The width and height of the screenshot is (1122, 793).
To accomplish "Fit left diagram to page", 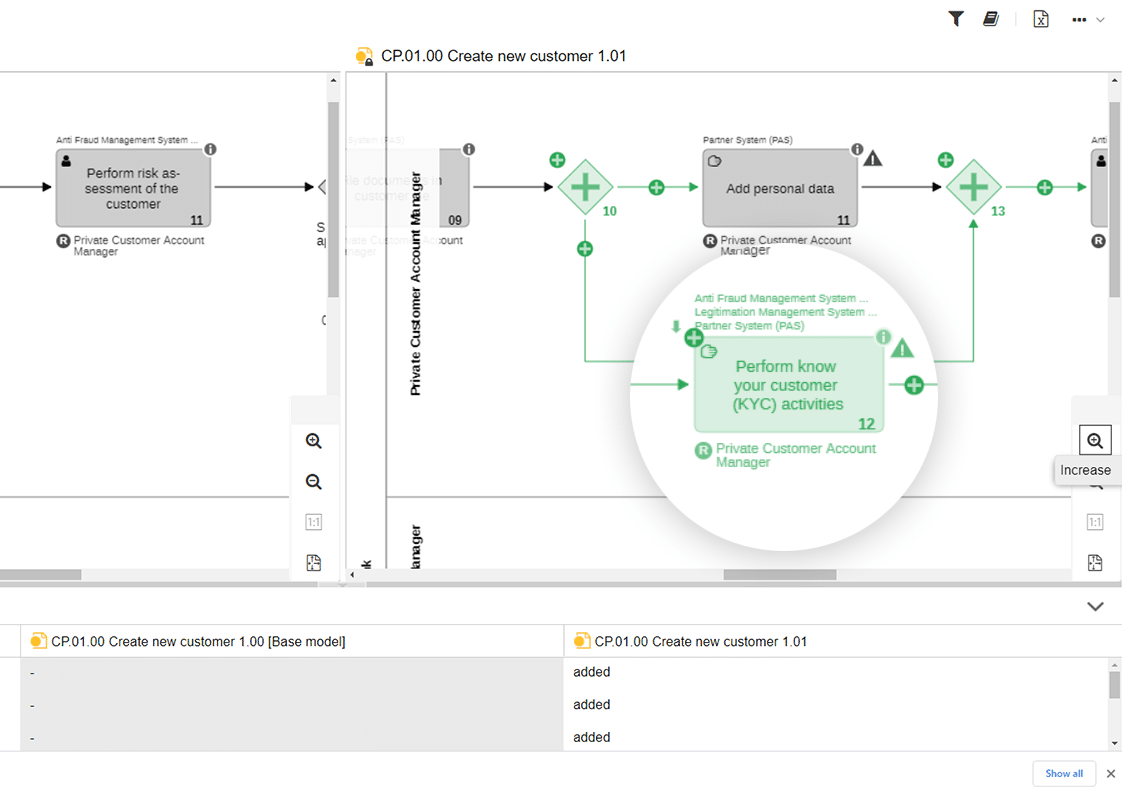I will click(x=314, y=563).
